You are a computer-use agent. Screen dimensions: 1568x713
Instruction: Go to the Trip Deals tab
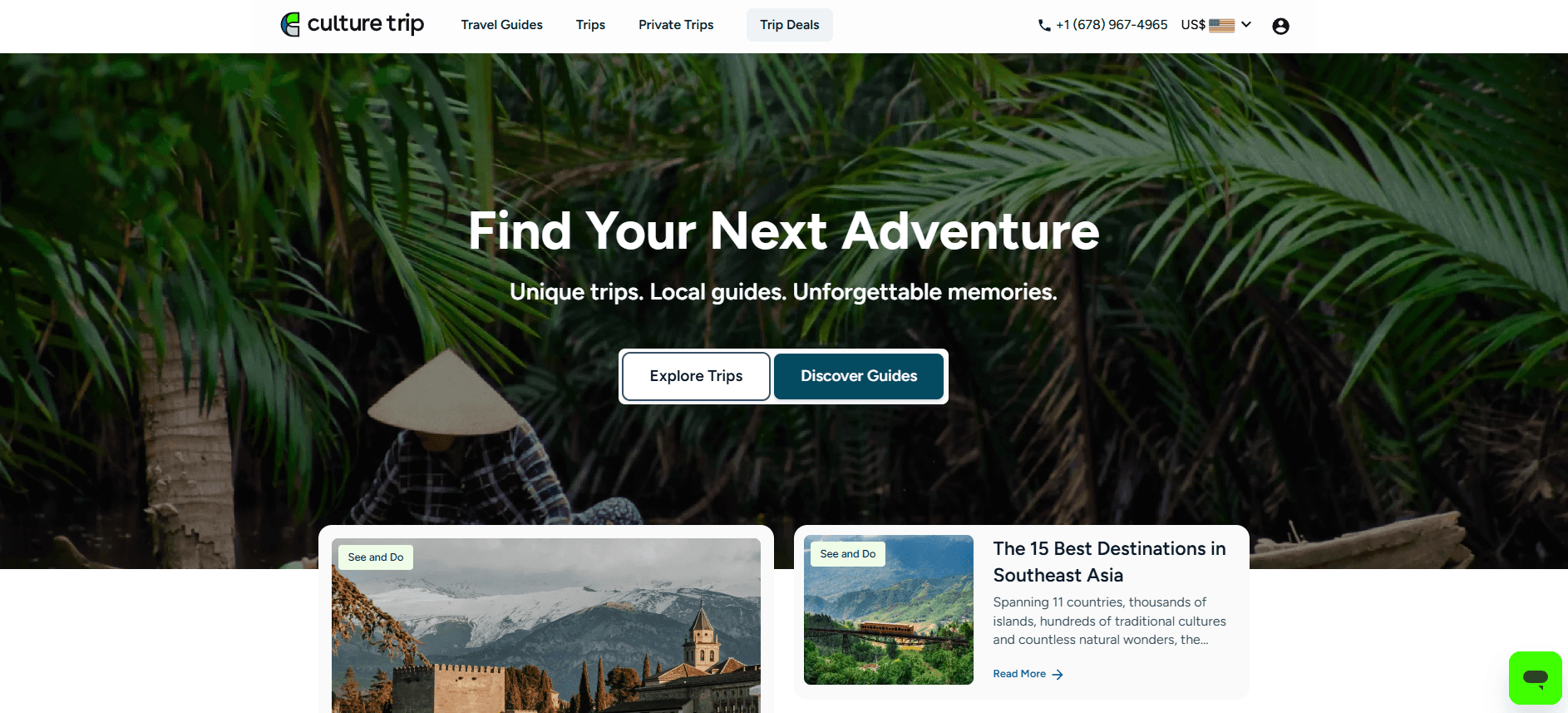click(x=789, y=25)
